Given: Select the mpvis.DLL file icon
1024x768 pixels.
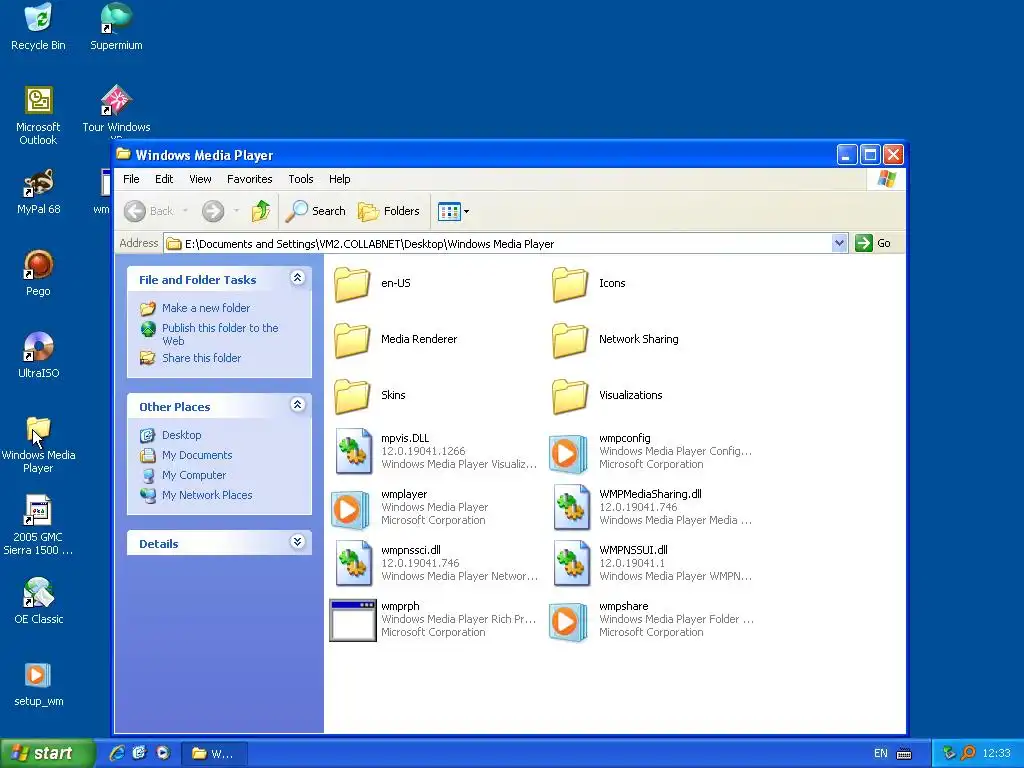Looking at the screenshot, I should tap(353, 451).
